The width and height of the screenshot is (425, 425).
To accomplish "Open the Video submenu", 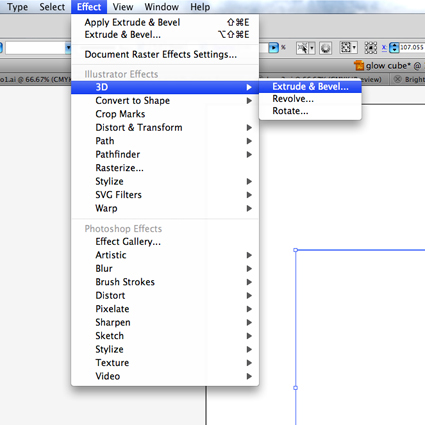I will (165, 376).
